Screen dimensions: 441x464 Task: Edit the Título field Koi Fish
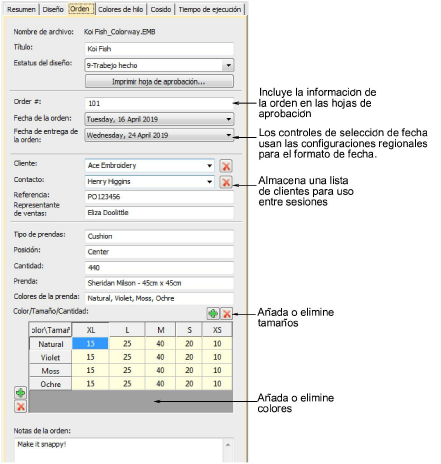point(159,49)
